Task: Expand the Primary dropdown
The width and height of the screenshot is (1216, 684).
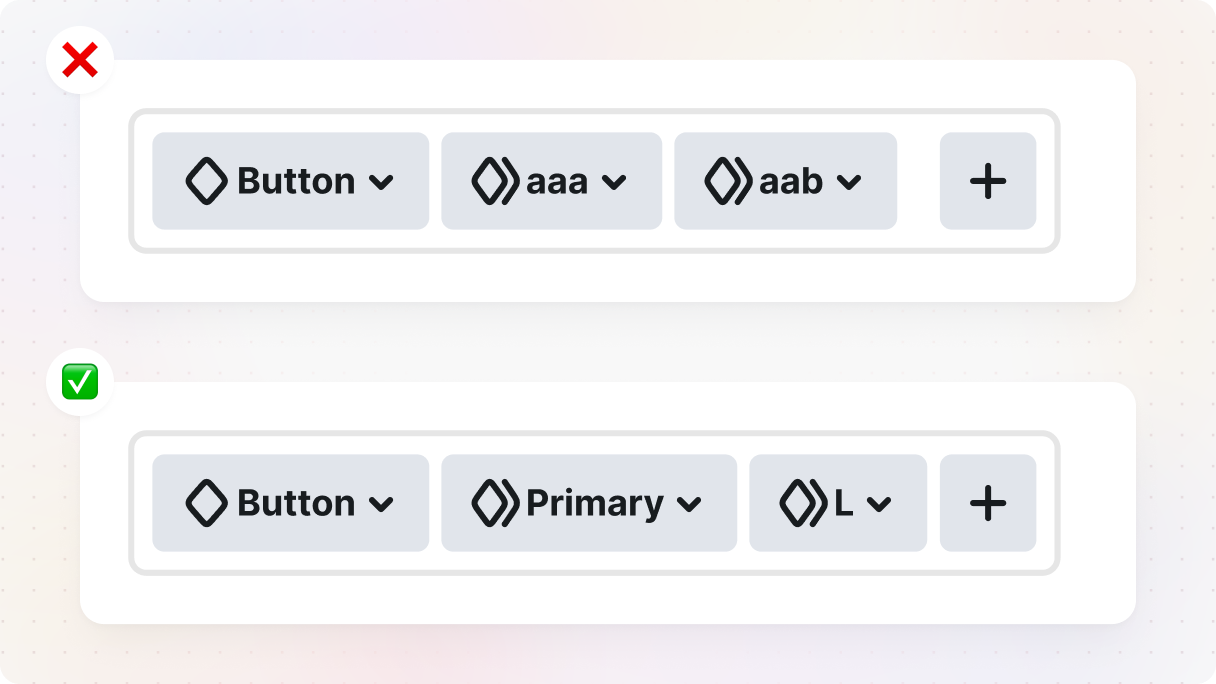Action: point(688,504)
